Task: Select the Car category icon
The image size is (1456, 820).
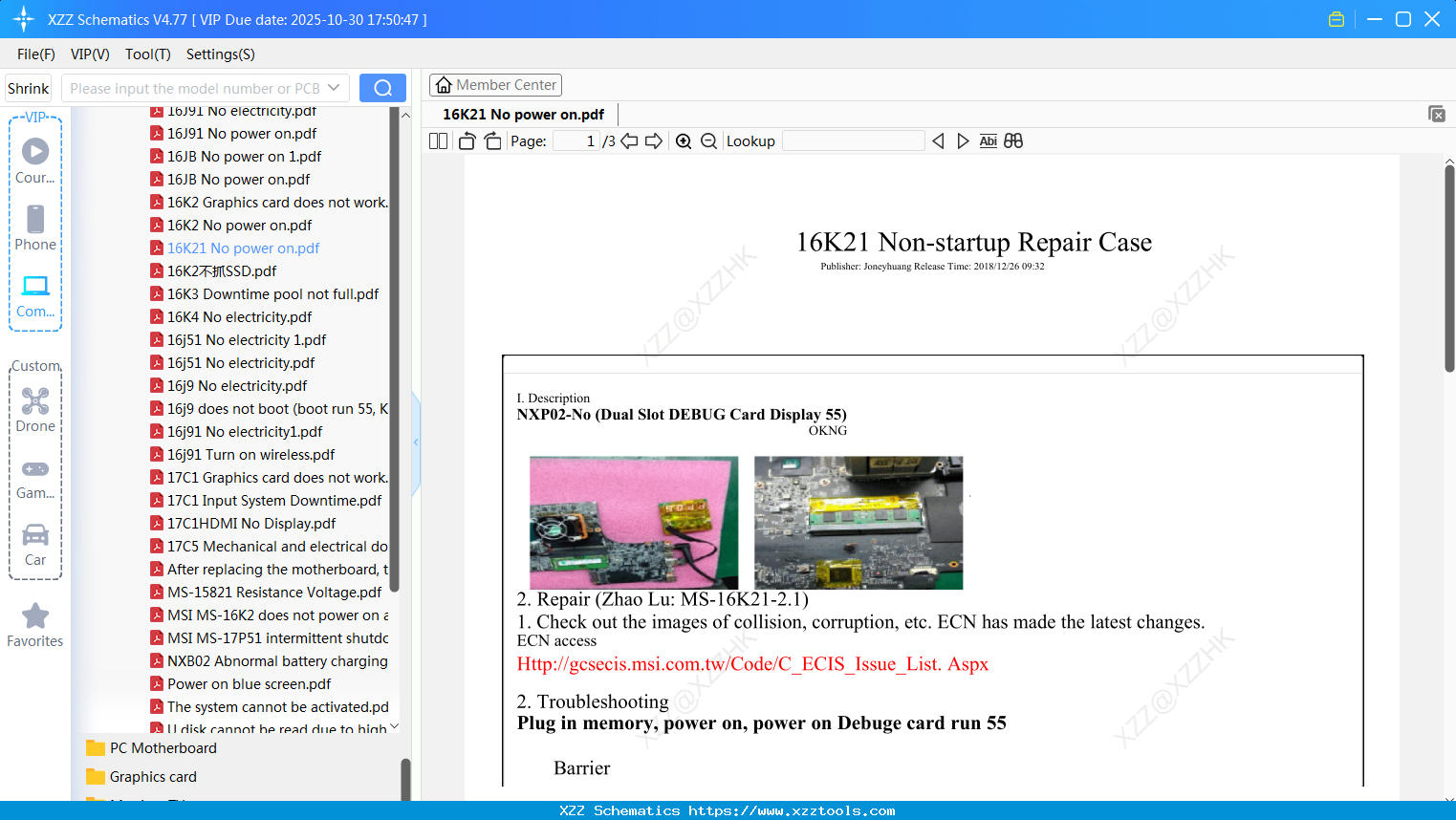Action: click(x=35, y=545)
